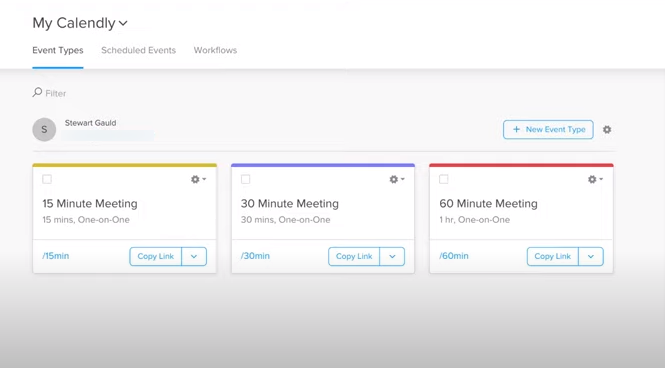The height and width of the screenshot is (368, 665).
Task: Create a New Event Type
Action: (548, 129)
